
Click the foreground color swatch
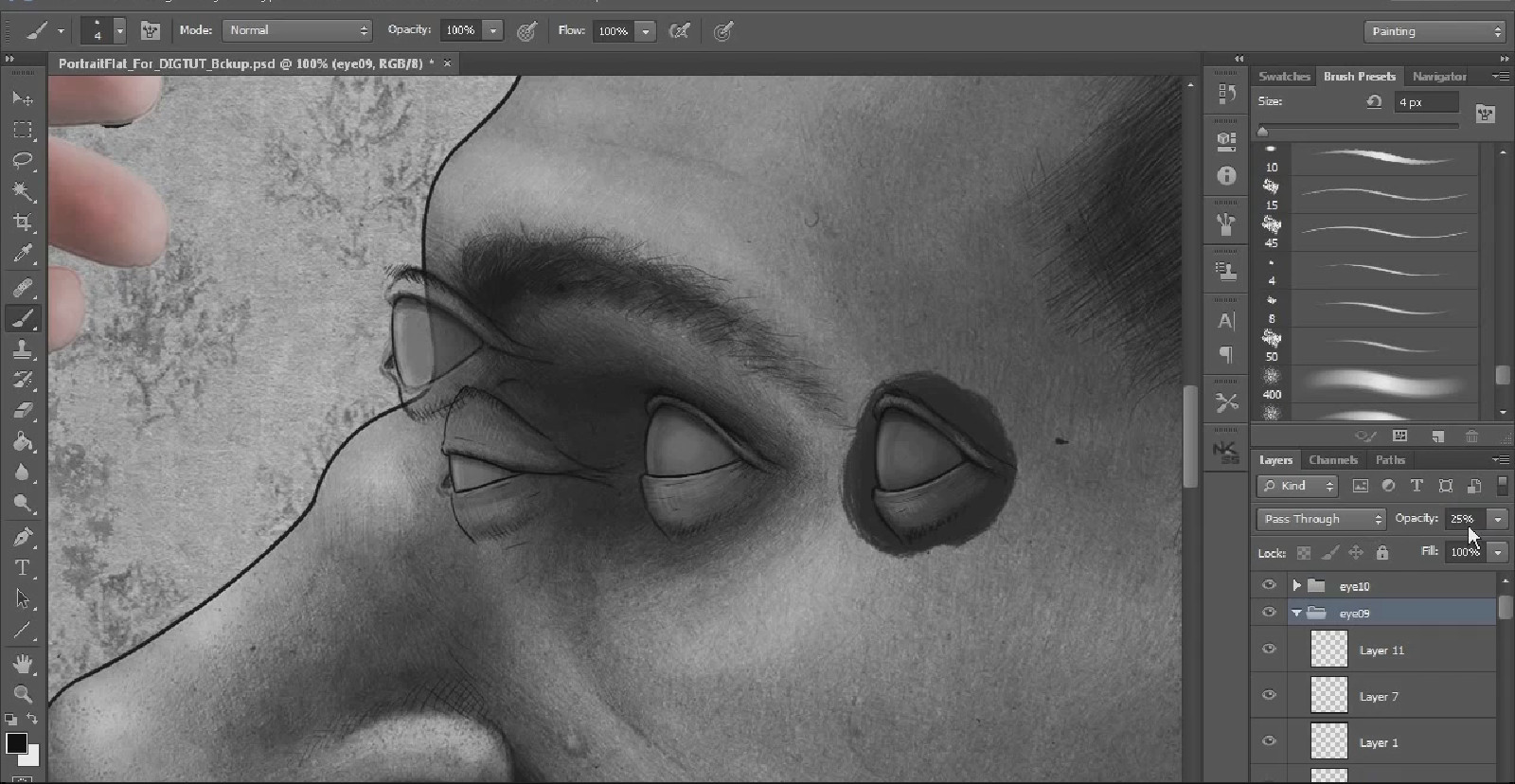(16, 743)
